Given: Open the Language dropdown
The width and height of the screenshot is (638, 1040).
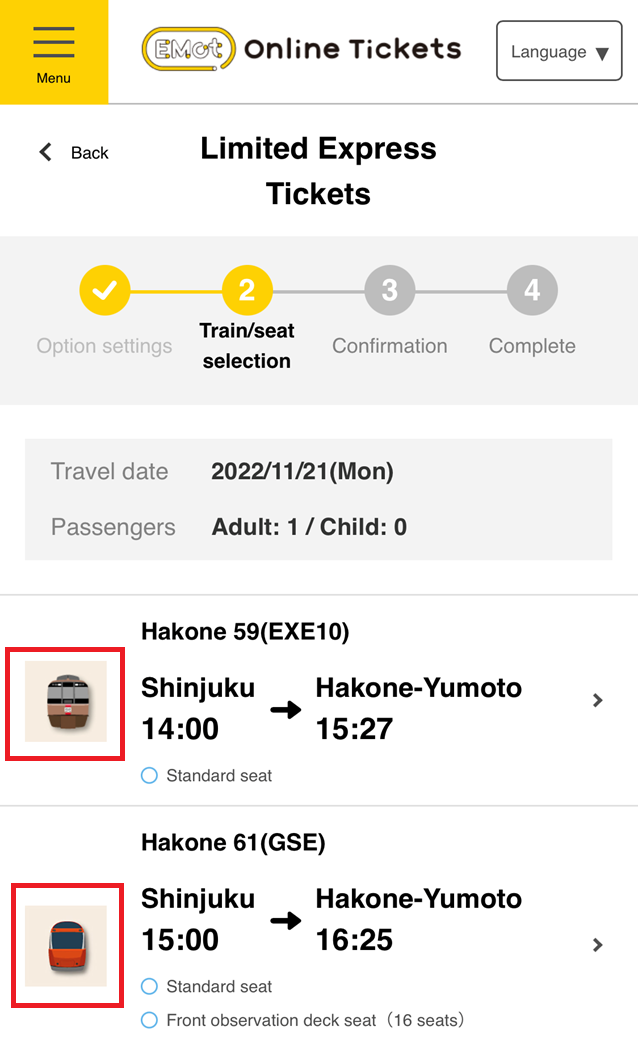Looking at the screenshot, I should (x=558, y=52).
